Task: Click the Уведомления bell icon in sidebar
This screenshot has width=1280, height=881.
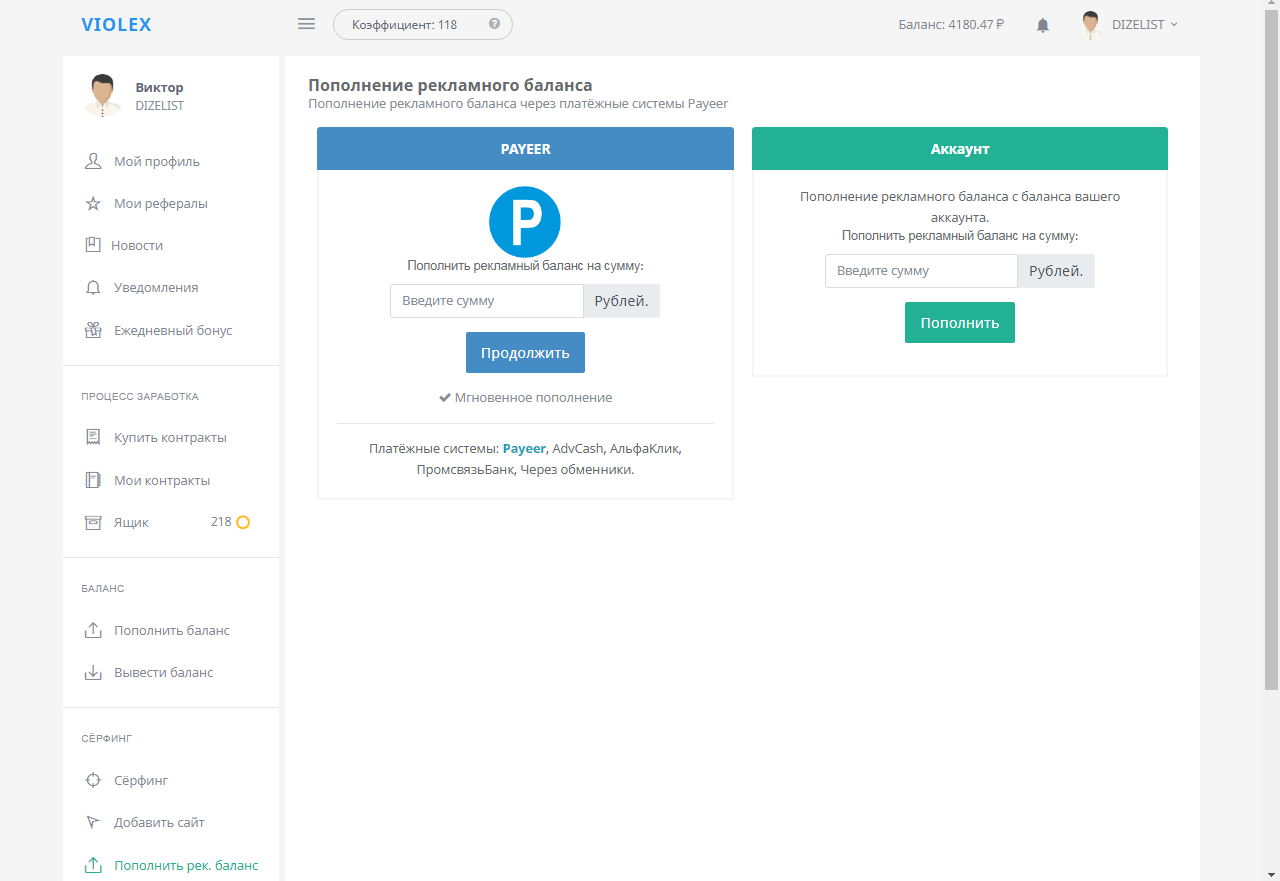Action: click(93, 287)
